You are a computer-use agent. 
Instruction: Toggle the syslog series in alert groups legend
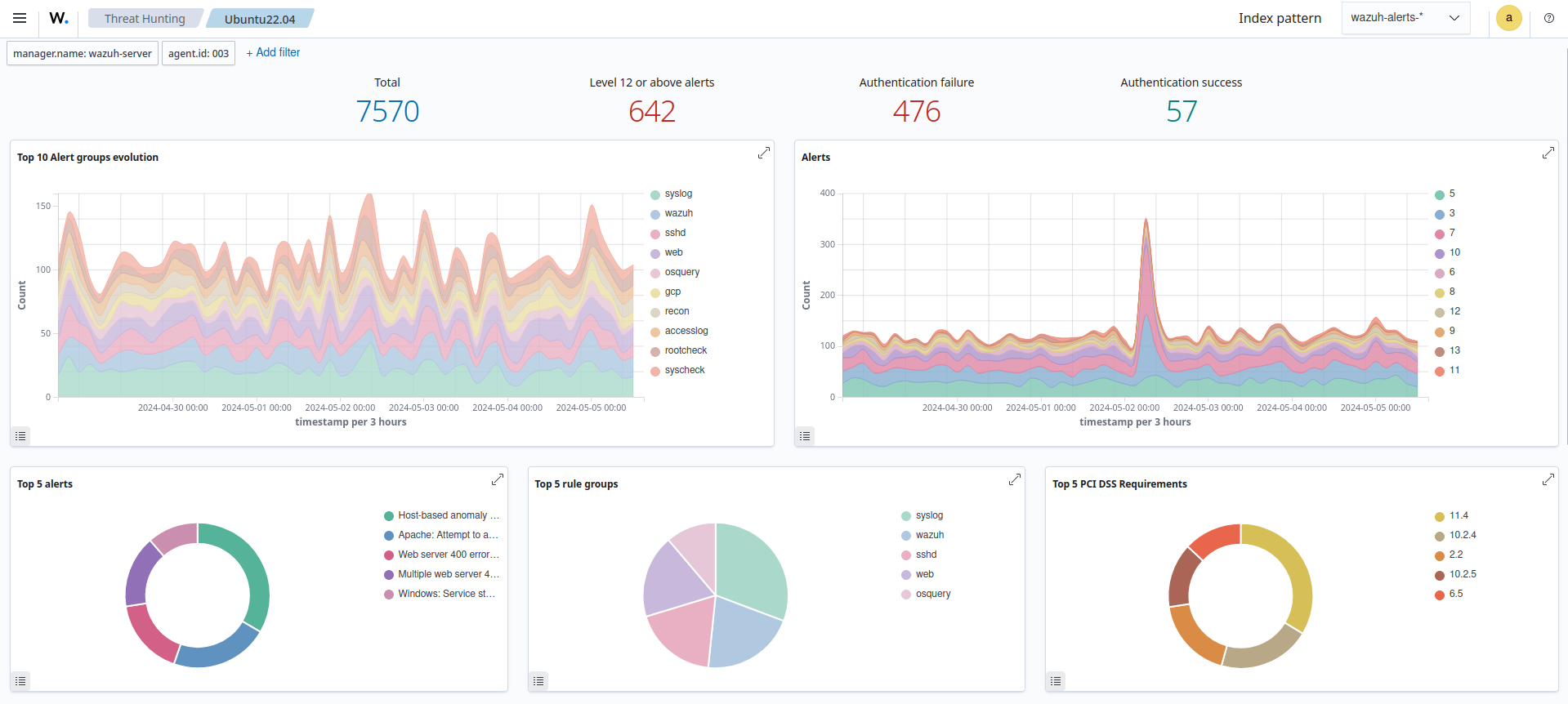(x=678, y=194)
